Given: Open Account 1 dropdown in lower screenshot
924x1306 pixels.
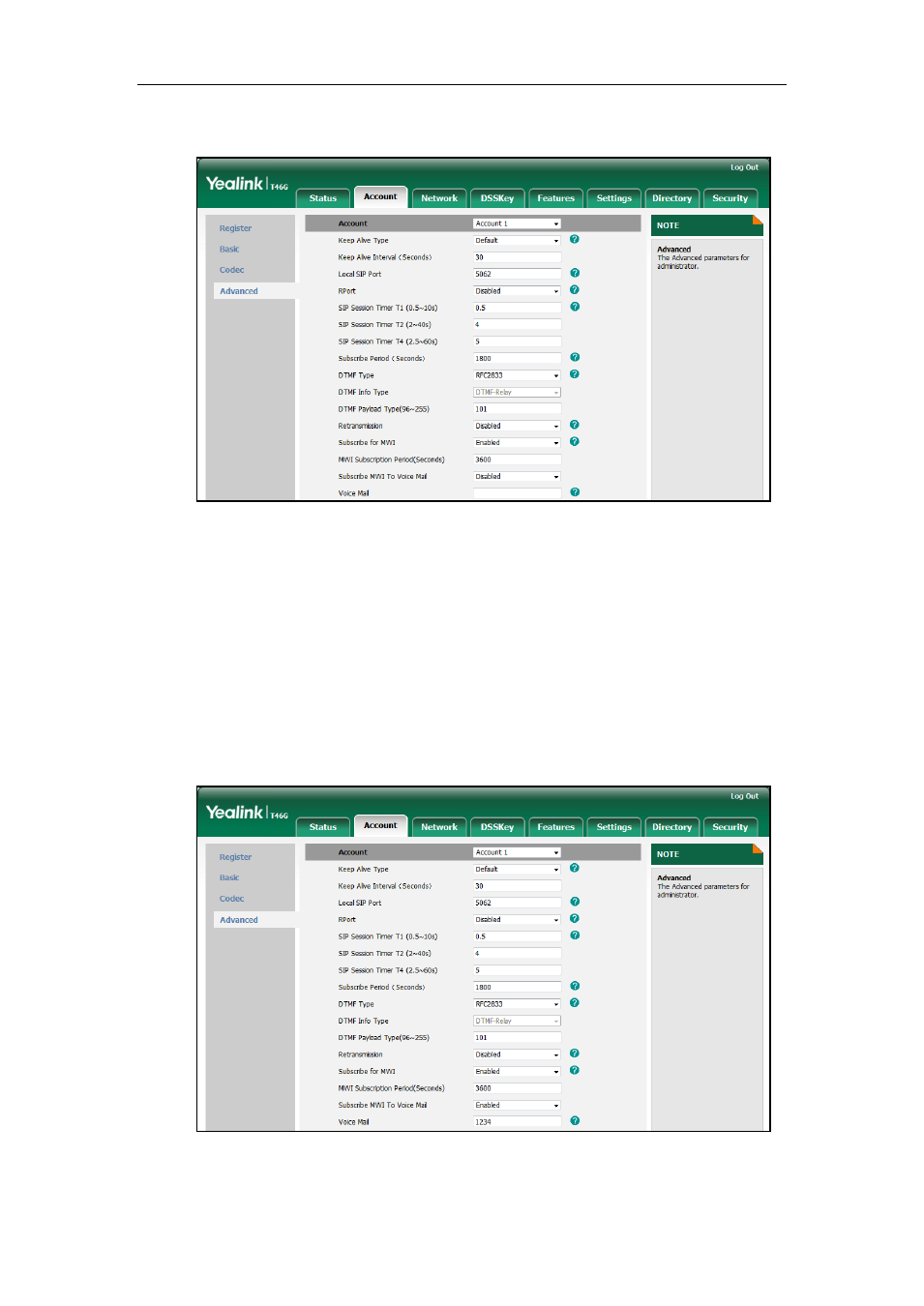Looking at the screenshot, I should tap(517, 852).
